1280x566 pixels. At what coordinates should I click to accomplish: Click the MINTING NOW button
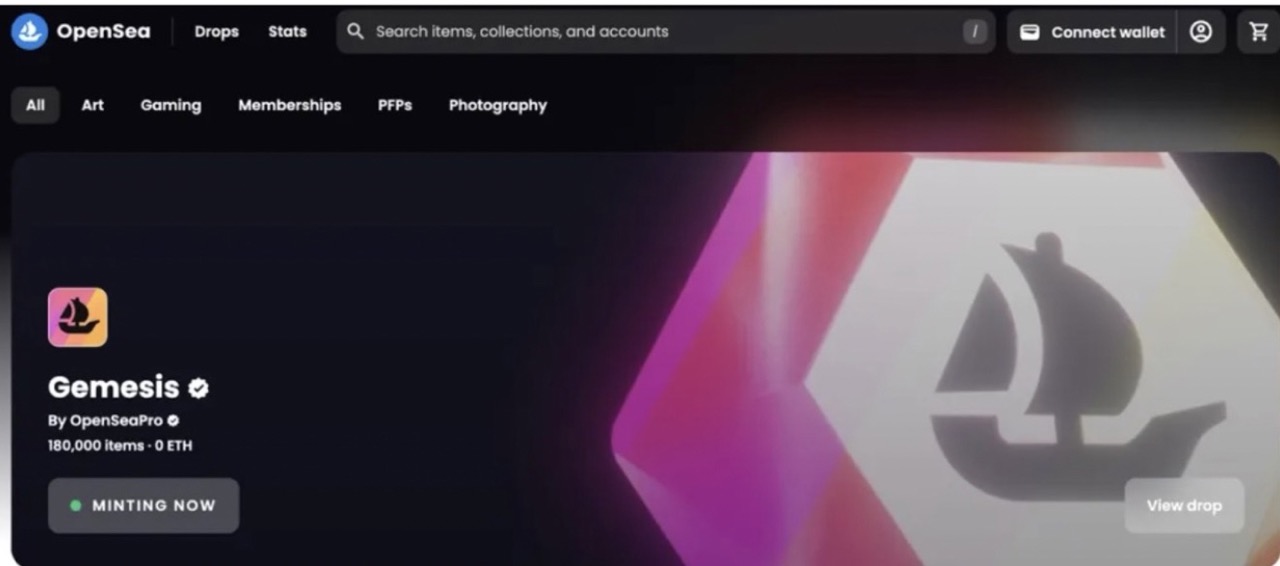(x=143, y=506)
